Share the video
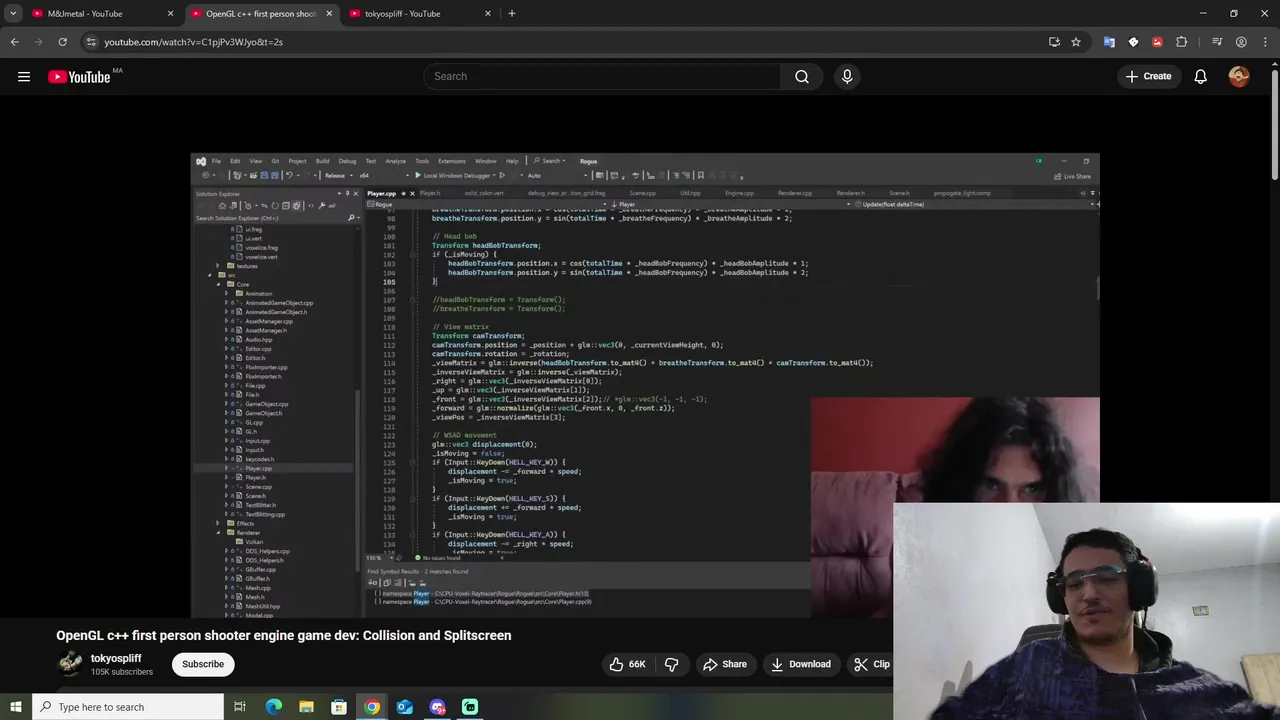Screen dimensions: 1280x720 [725, 664]
